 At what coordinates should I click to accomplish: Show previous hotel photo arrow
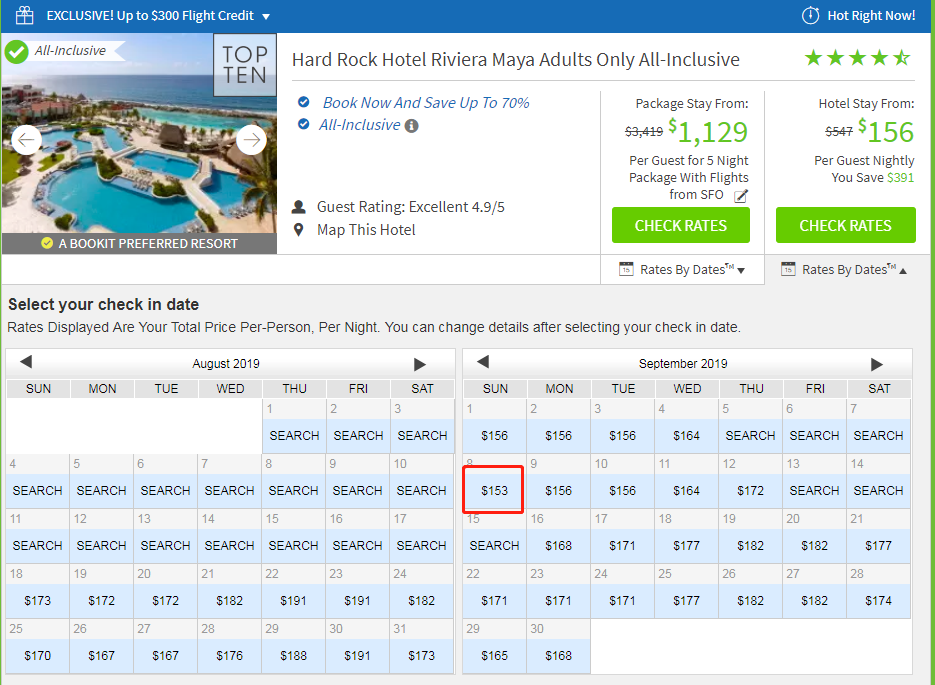pos(26,140)
